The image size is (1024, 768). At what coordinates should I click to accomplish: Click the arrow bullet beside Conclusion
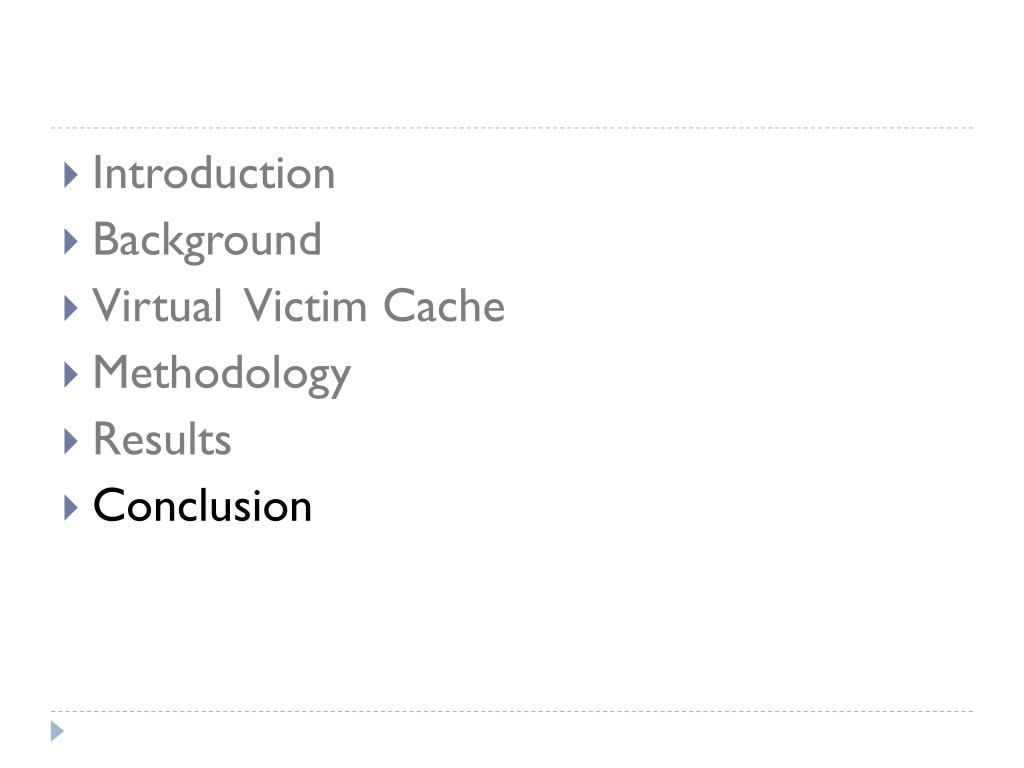point(71,508)
